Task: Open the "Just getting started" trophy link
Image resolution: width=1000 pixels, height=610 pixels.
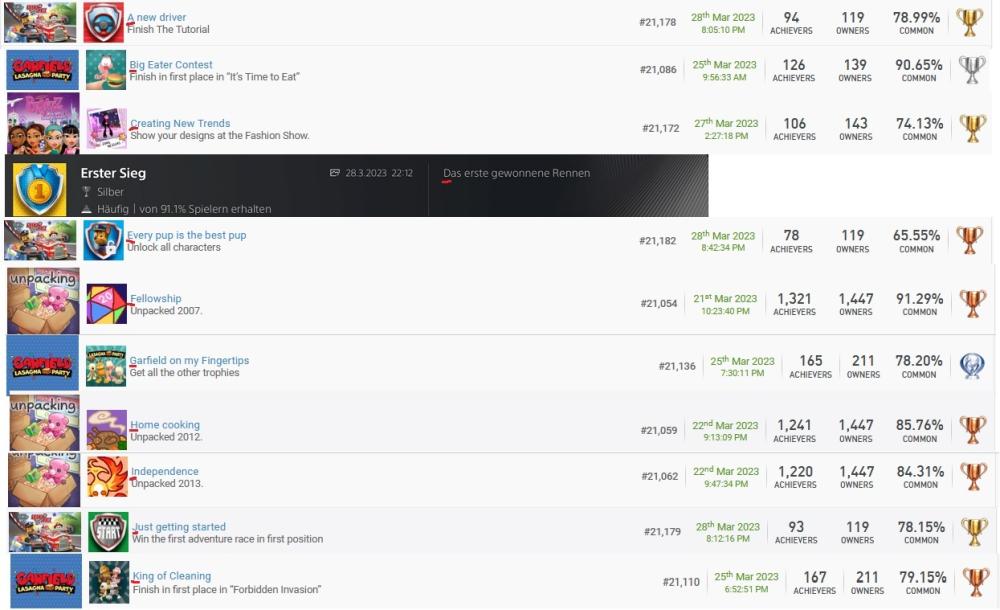Action: tap(179, 527)
